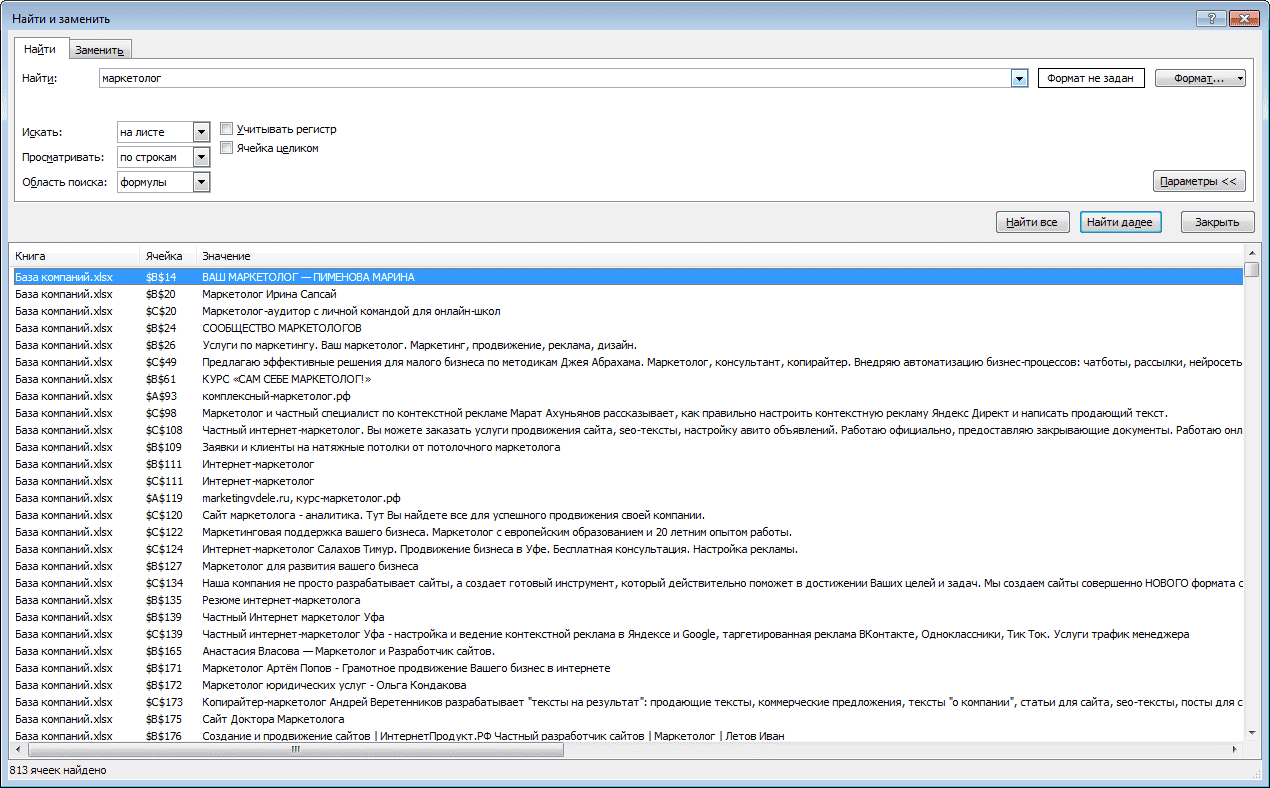Click cell reference $B$111 in results

pyautogui.click(x=163, y=464)
